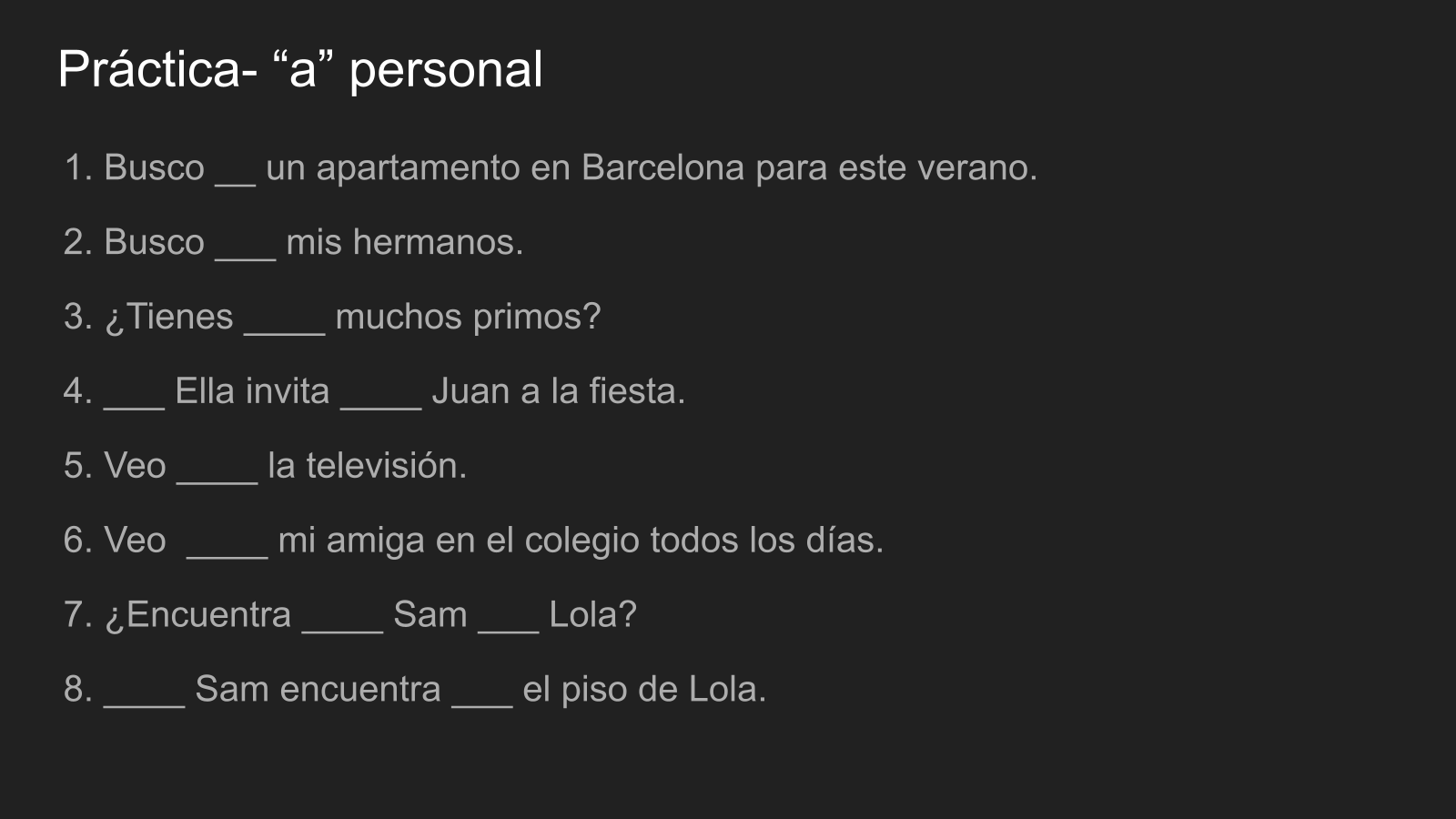Screen dimensions: 1456x819
Task: Click the blank before "Juan a la fiesta"
Action: point(381,402)
